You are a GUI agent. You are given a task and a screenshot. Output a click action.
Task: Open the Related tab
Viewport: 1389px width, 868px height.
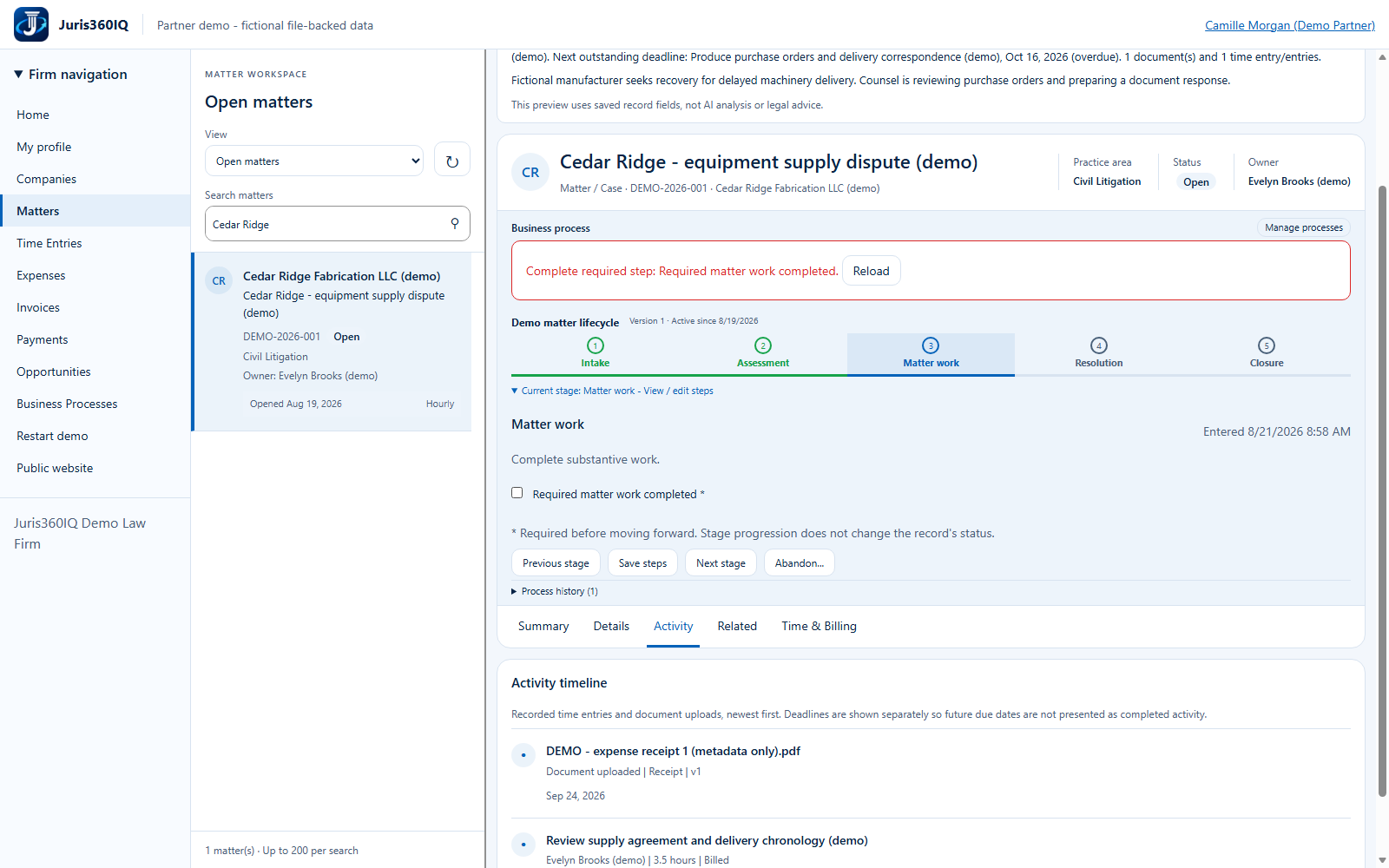tap(737, 626)
